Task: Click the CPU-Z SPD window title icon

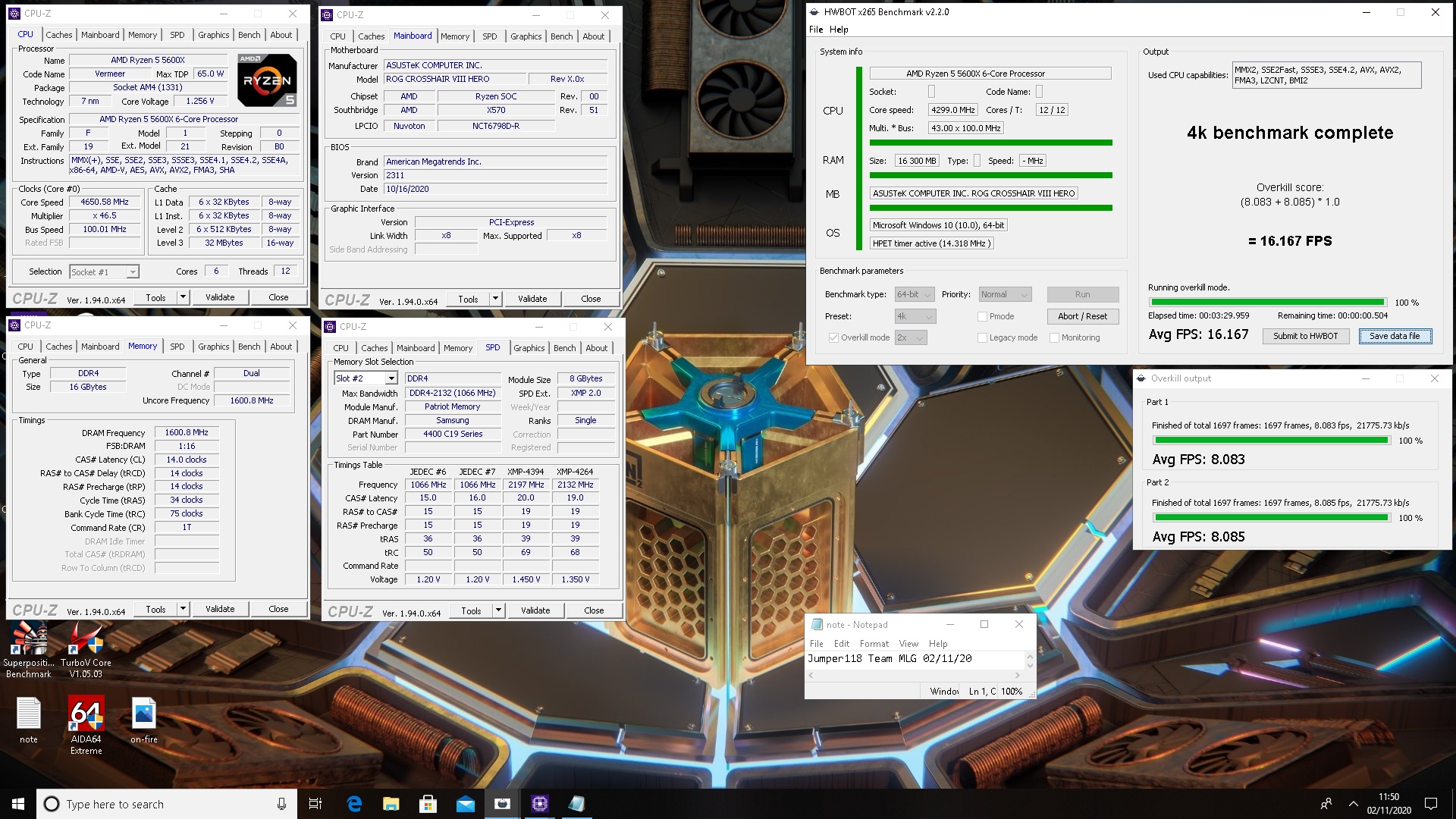Action: click(x=330, y=327)
